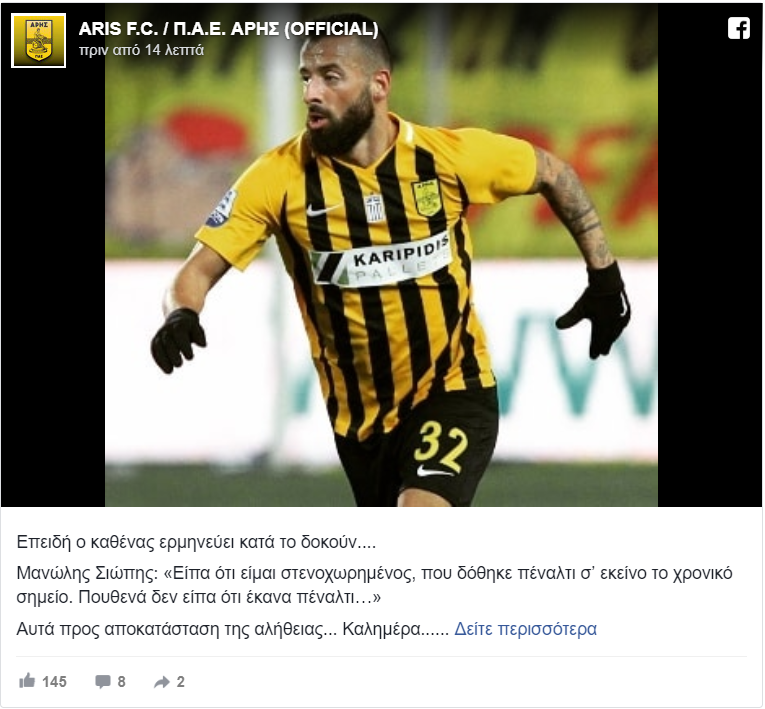Screen dimensions: 765x709
Task: Open comments via speech bubble icon
Action: [x=102, y=682]
